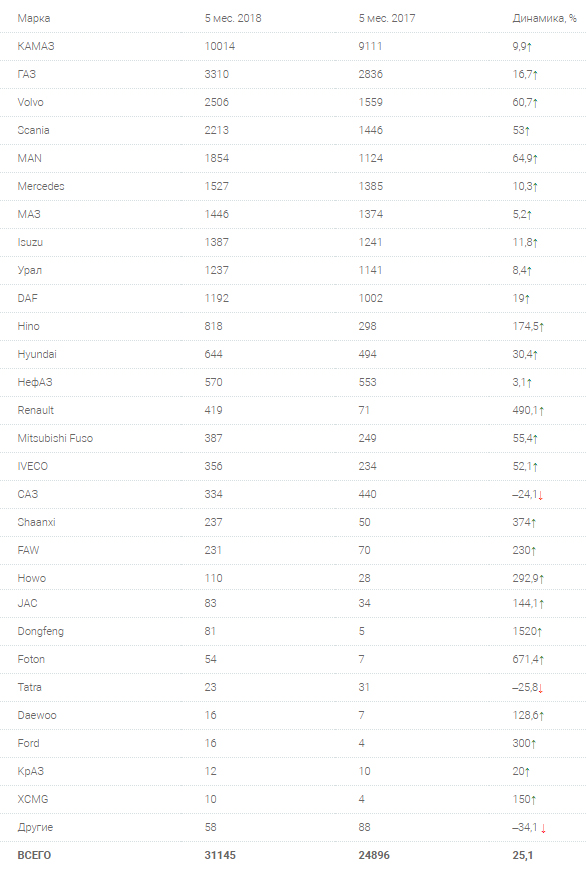This screenshot has height=877, width=586.
Task: Click the up arrow beside Dongfeng's 1520
Action: pos(540,632)
